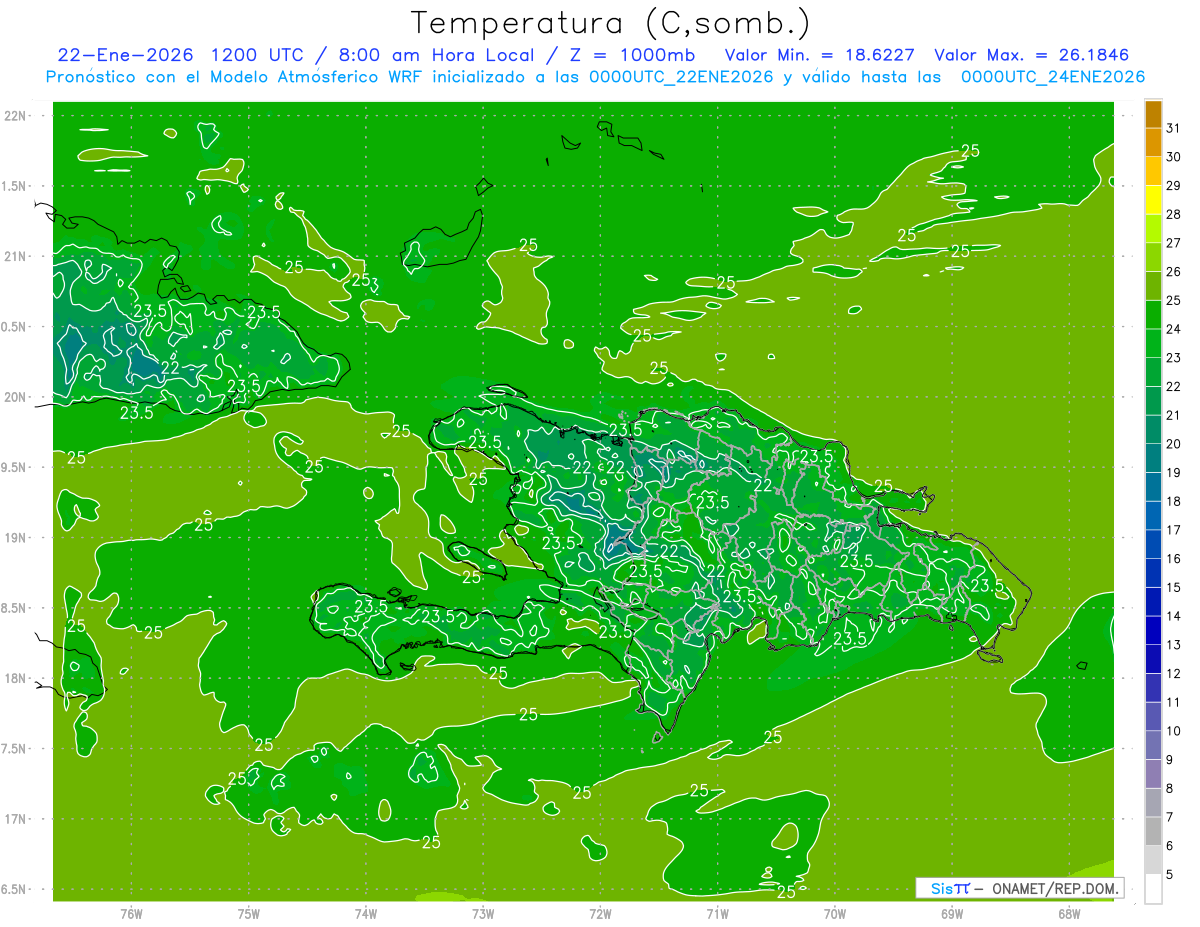The height and width of the screenshot is (927, 1200).
Task: Click the legend band between 23 and 24
Action: tap(1153, 343)
